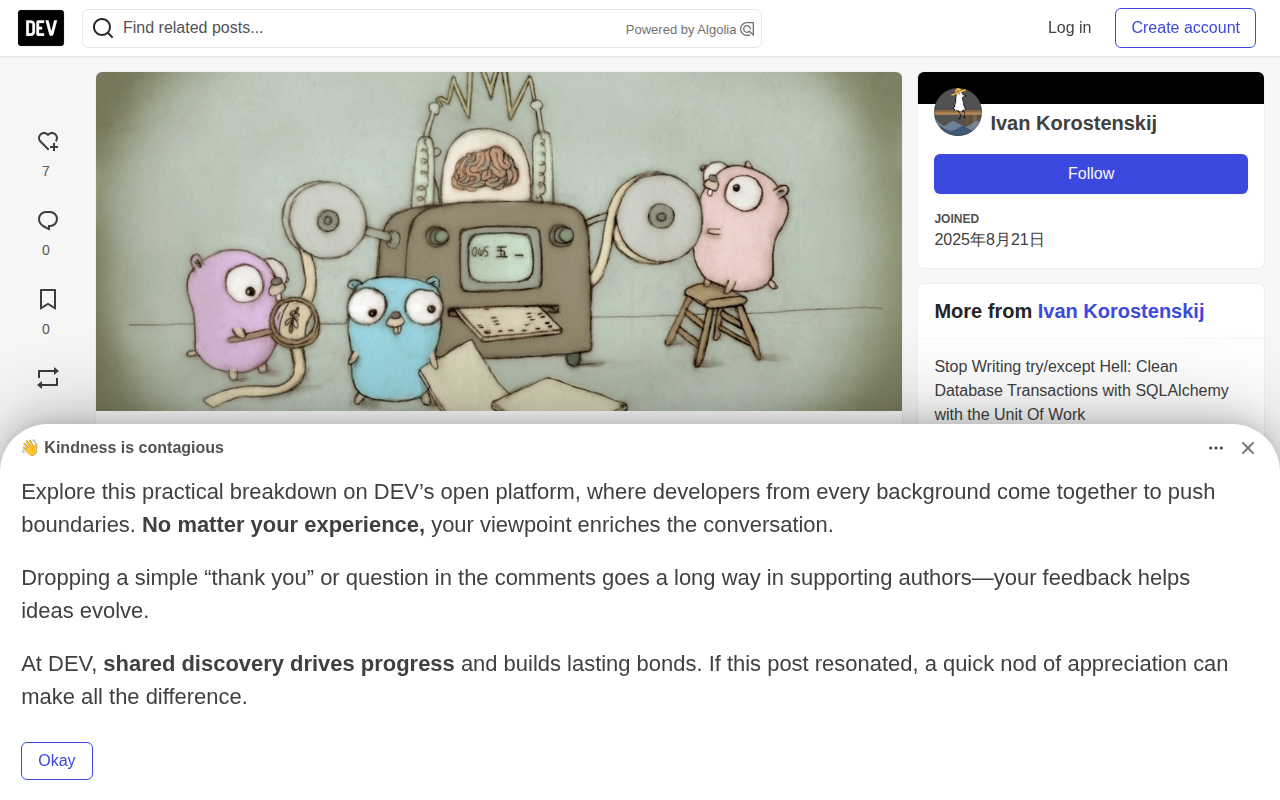Follow Ivan Korostenskij
1280x800 pixels.
tap(1091, 174)
